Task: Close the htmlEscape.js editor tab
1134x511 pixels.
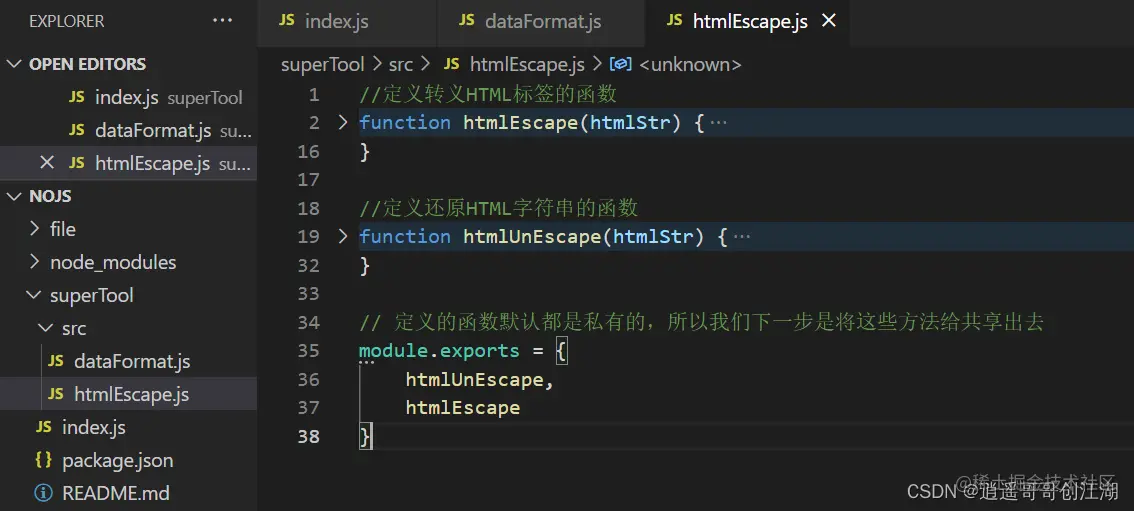Action: point(830,21)
